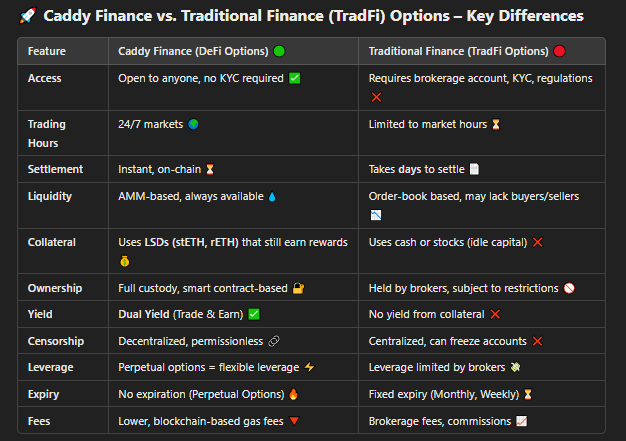
Task: Click the red X after 'No yield from collateral'
Action: 495,314
